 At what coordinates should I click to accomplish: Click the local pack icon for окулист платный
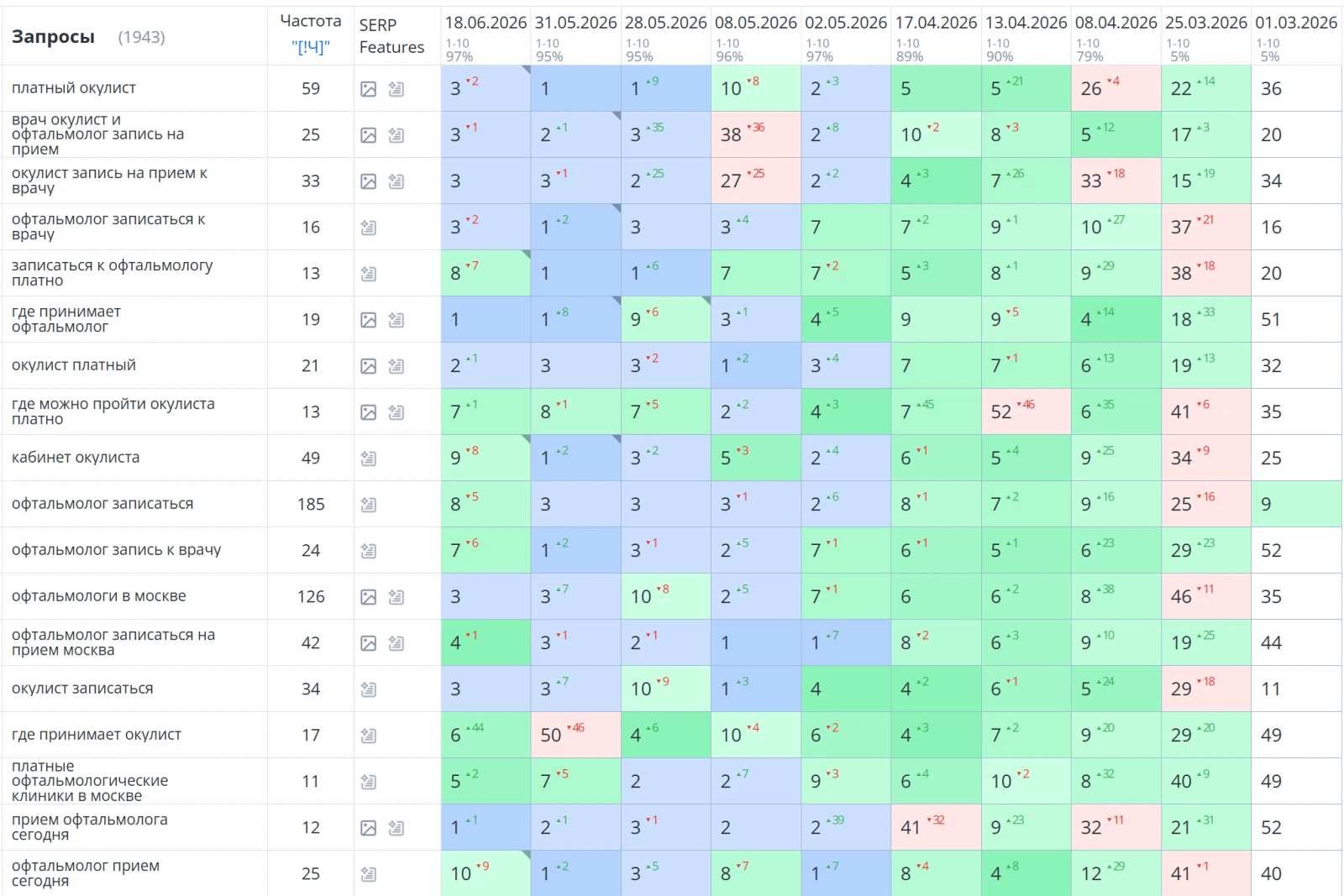pos(396,366)
